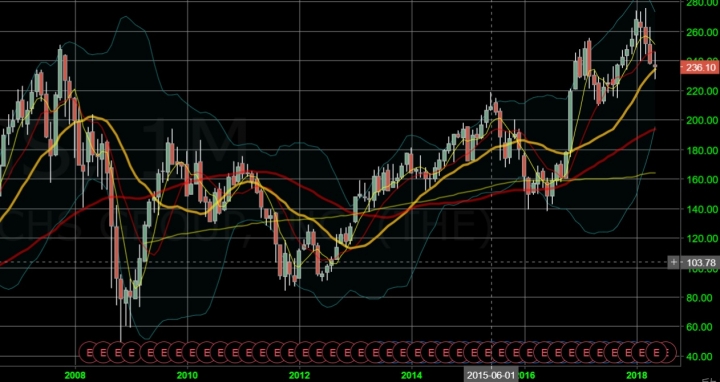The height and width of the screenshot is (382, 720).
Task: Select the leftmost earnings E marker
Action: [90, 352]
